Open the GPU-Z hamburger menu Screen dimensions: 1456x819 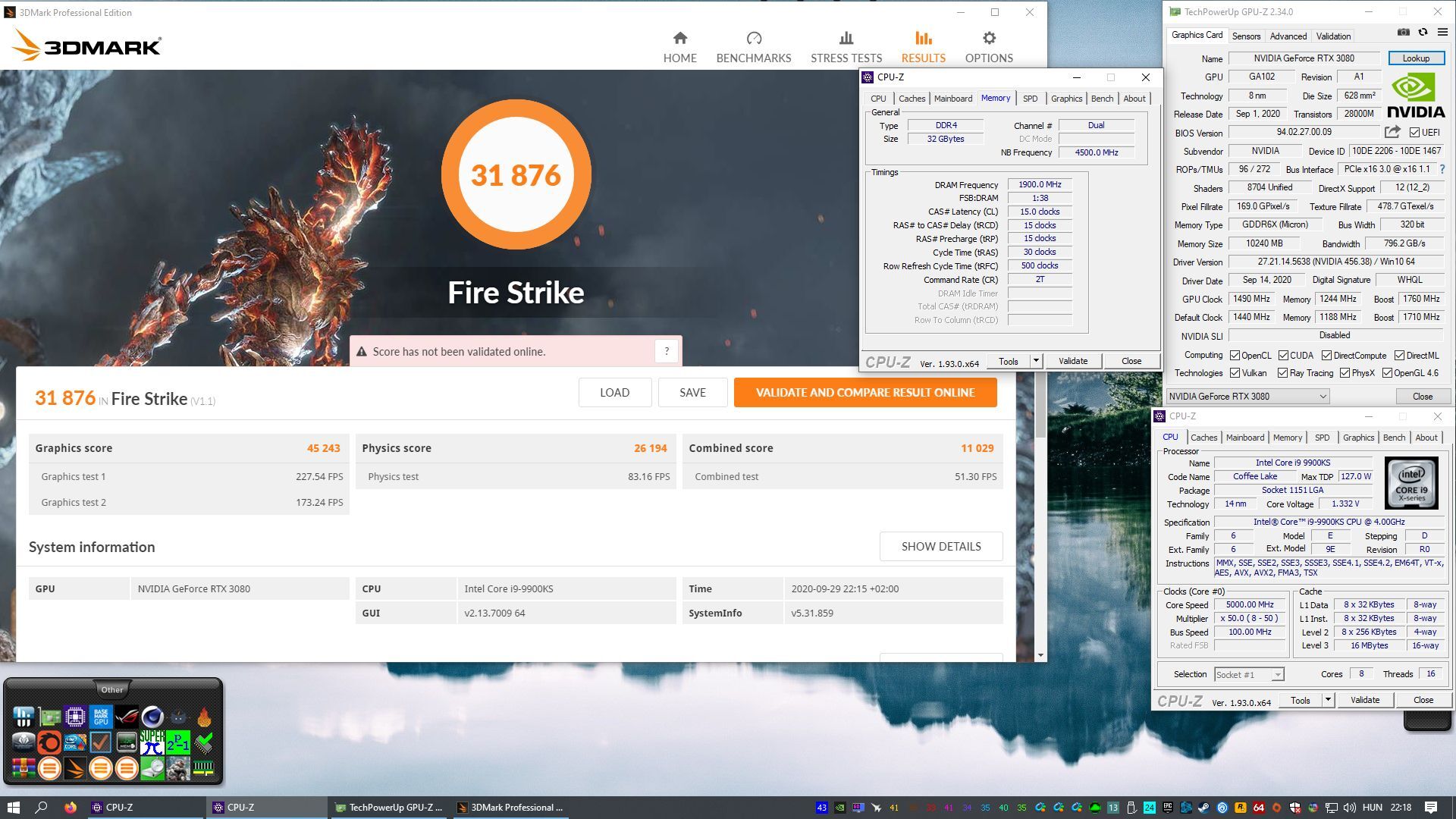click(x=1442, y=33)
